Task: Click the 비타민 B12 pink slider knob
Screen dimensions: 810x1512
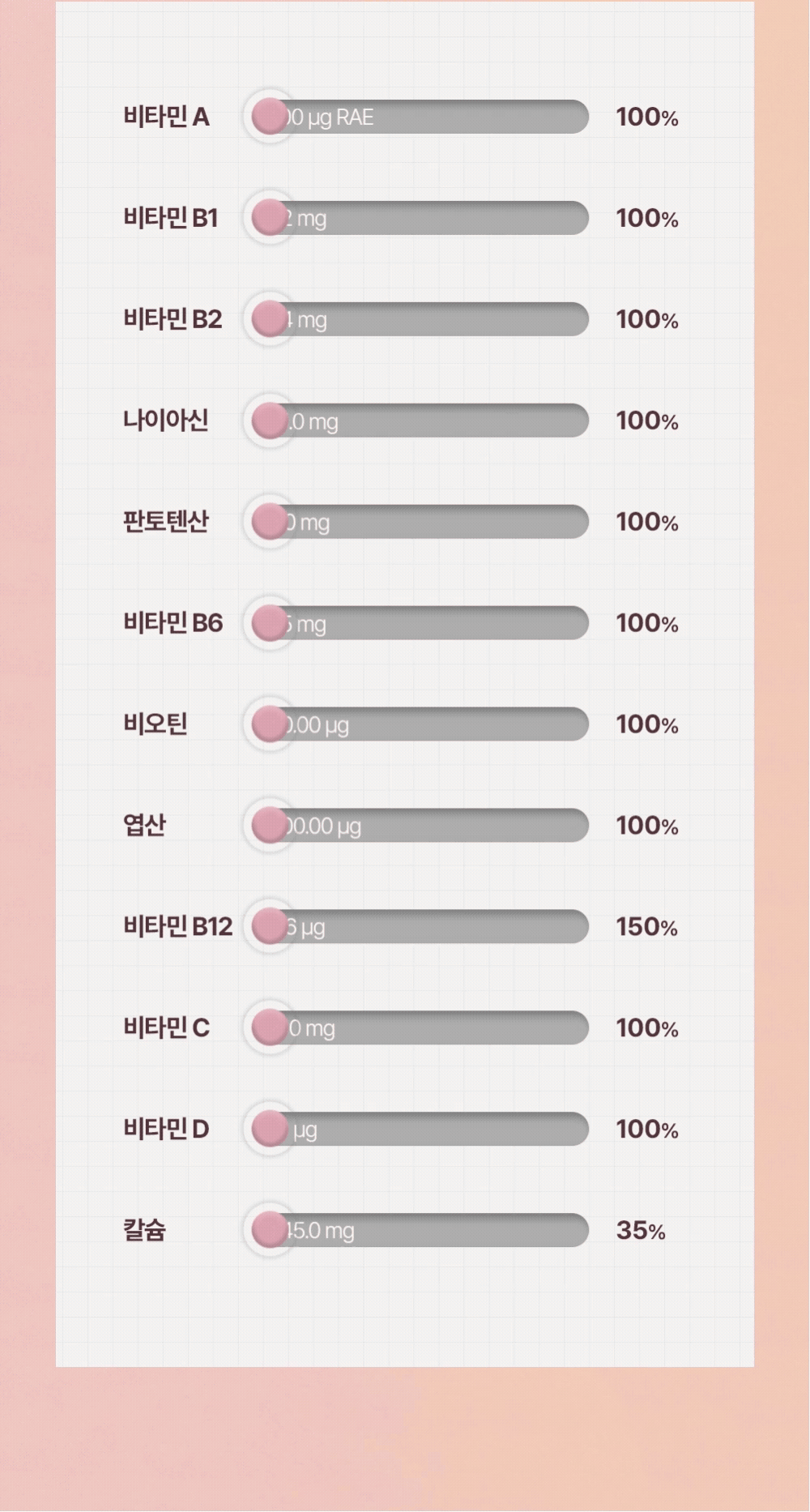Action: 269,927
